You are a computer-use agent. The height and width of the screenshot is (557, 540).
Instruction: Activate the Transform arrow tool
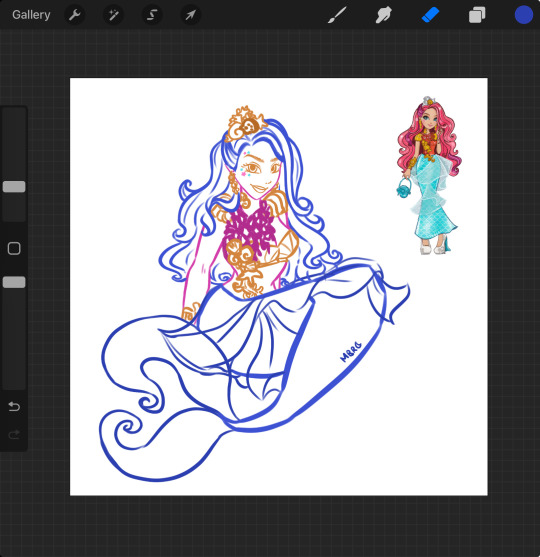click(x=191, y=15)
